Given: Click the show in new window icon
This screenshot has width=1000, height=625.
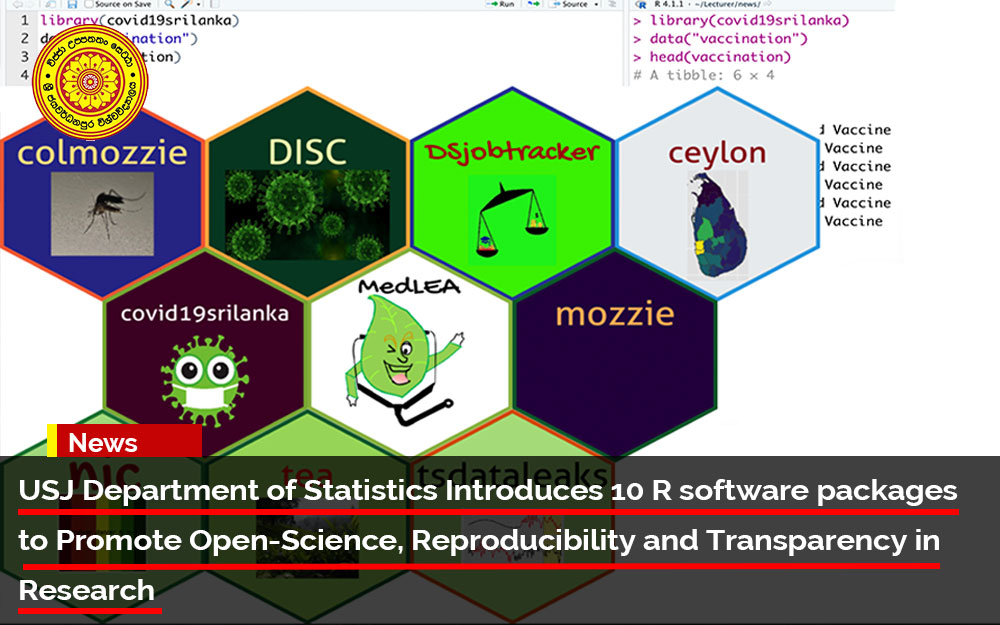Looking at the screenshot, I should (768, 4).
